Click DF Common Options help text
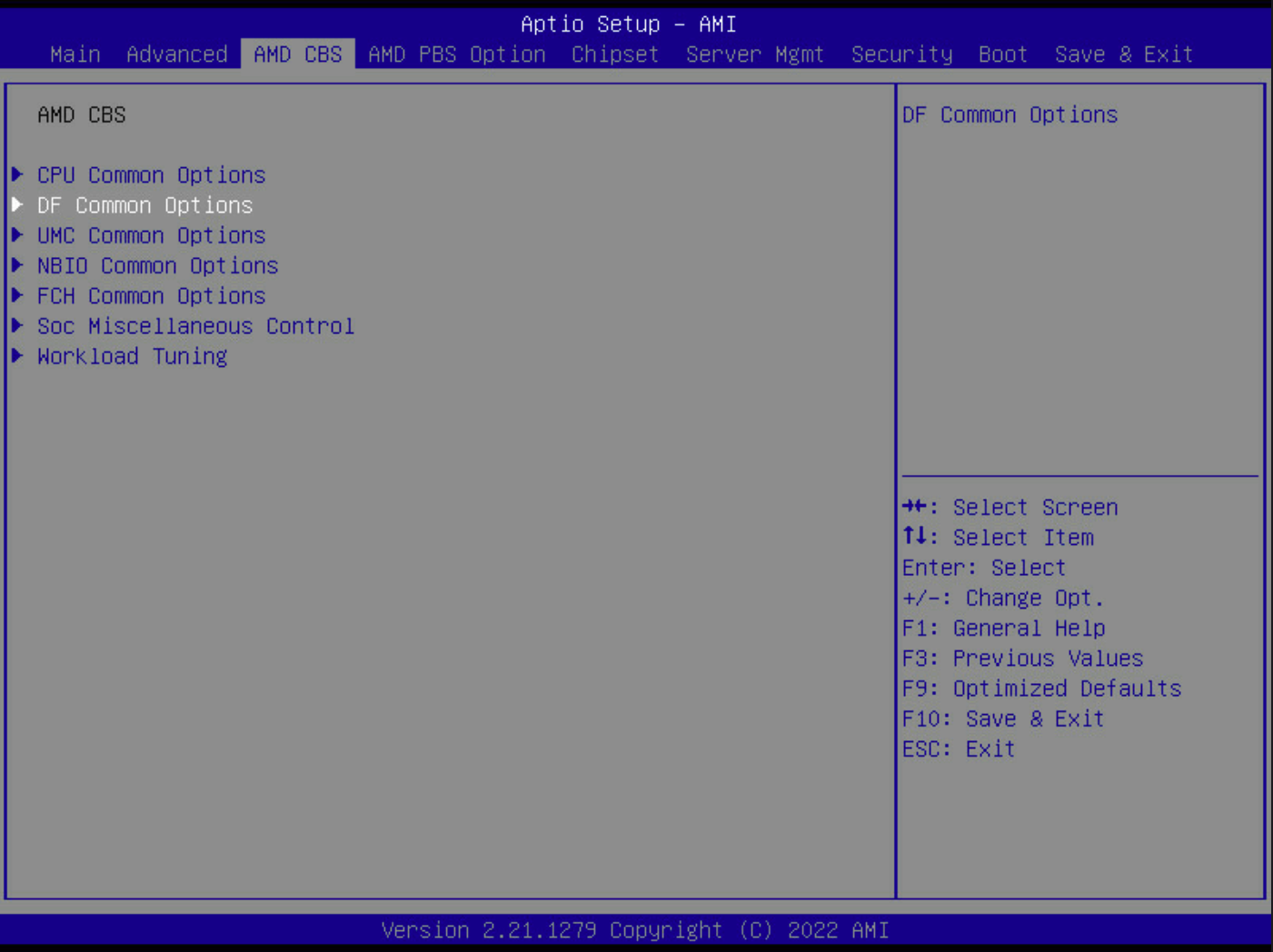 1010,115
